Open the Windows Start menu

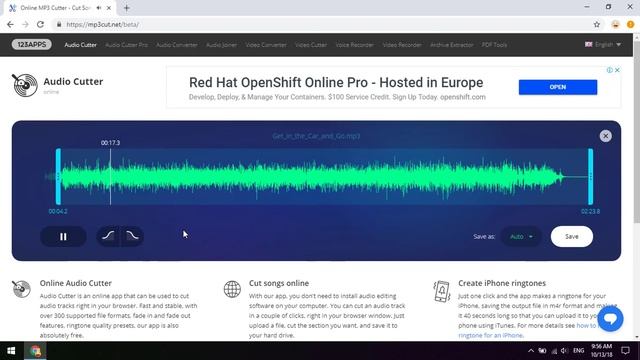point(11,351)
